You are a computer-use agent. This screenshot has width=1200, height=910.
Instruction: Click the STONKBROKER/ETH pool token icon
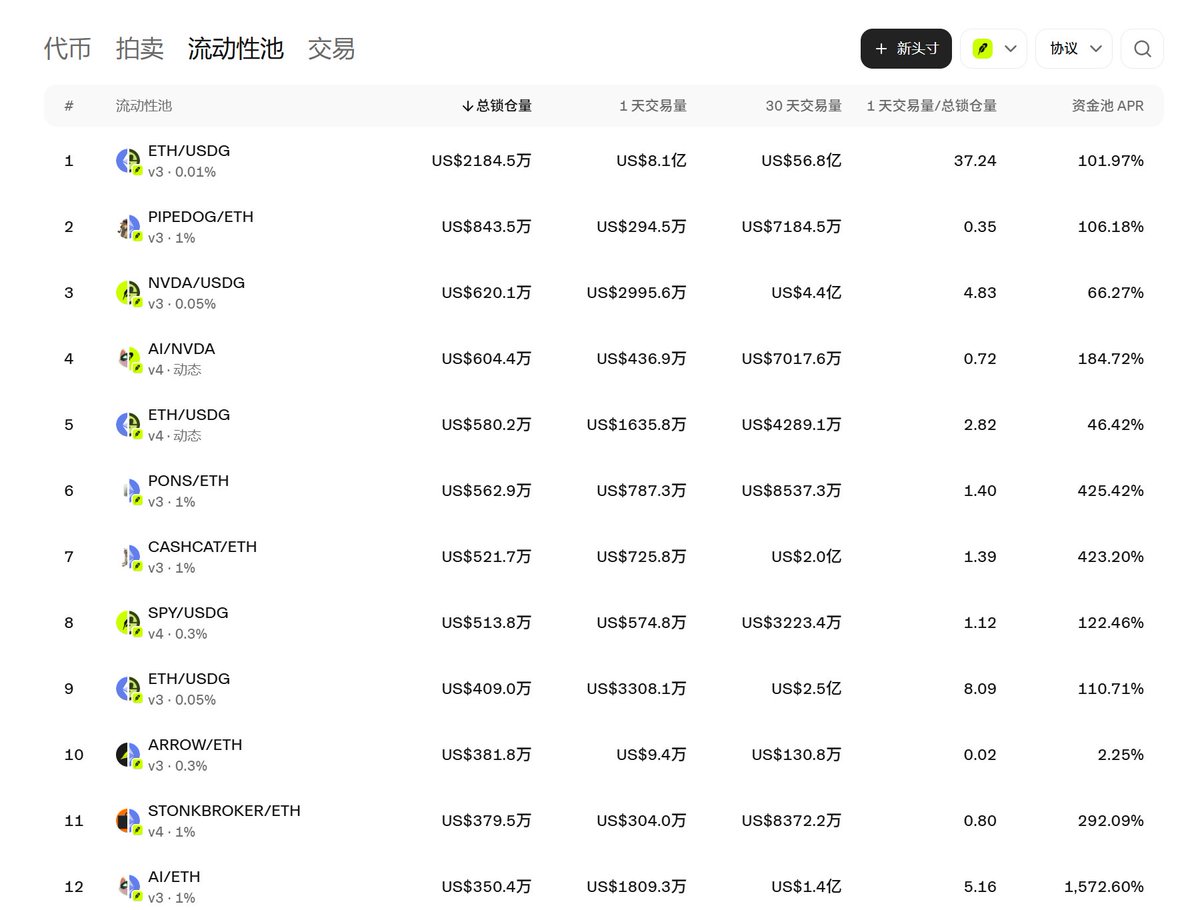pyautogui.click(x=128, y=821)
